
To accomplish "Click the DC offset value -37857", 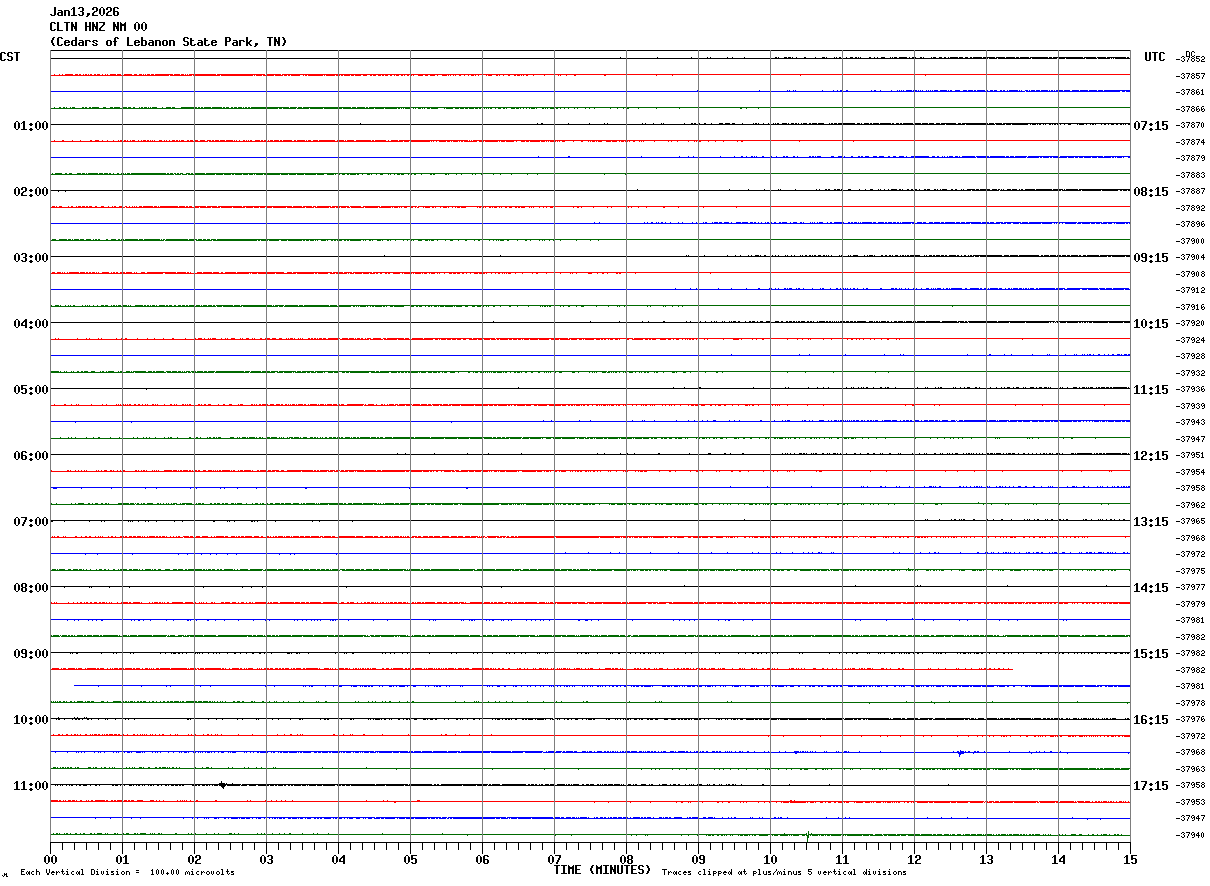I will click(1190, 76).
